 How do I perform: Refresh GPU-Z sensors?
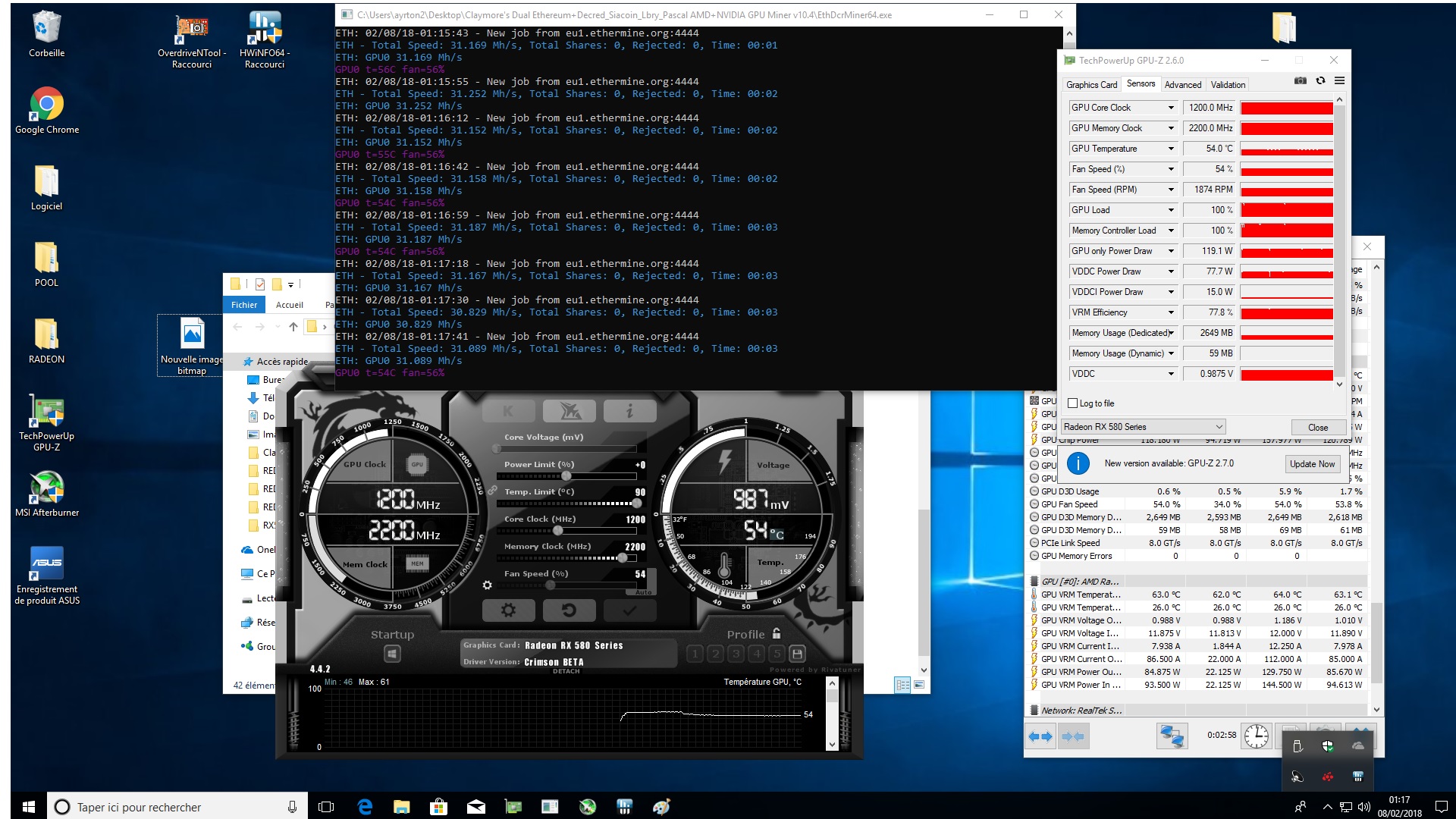point(1320,81)
